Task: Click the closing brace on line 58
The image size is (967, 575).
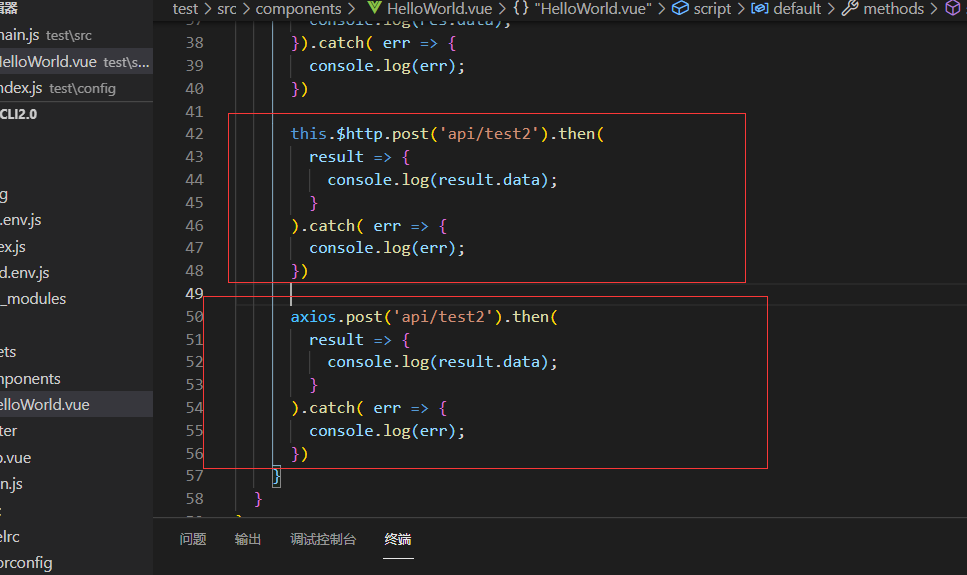Action: point(258,499)
